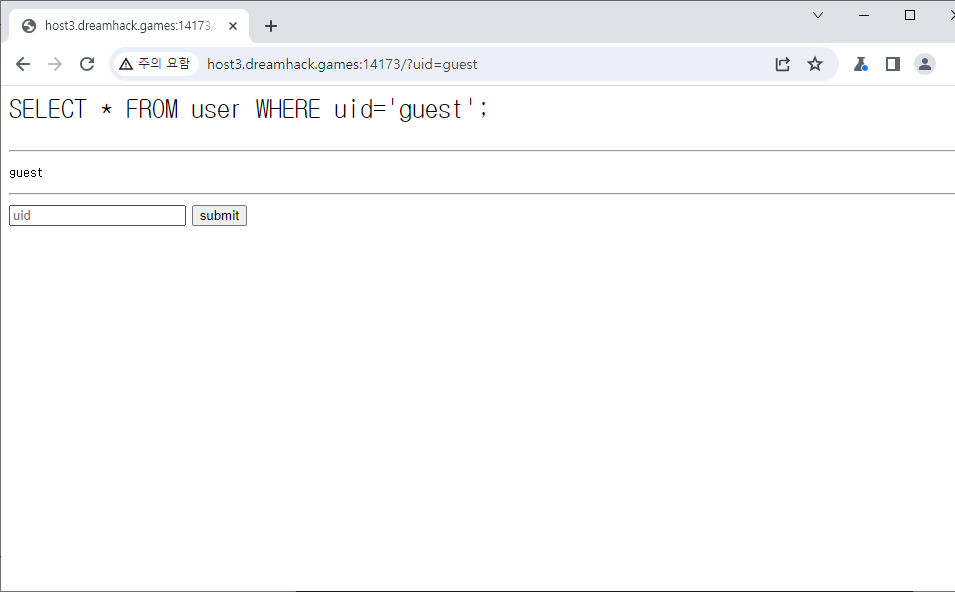Open the profile avatar menu
Viewport: 955px width, 592px height.
(x=925, y=64)
